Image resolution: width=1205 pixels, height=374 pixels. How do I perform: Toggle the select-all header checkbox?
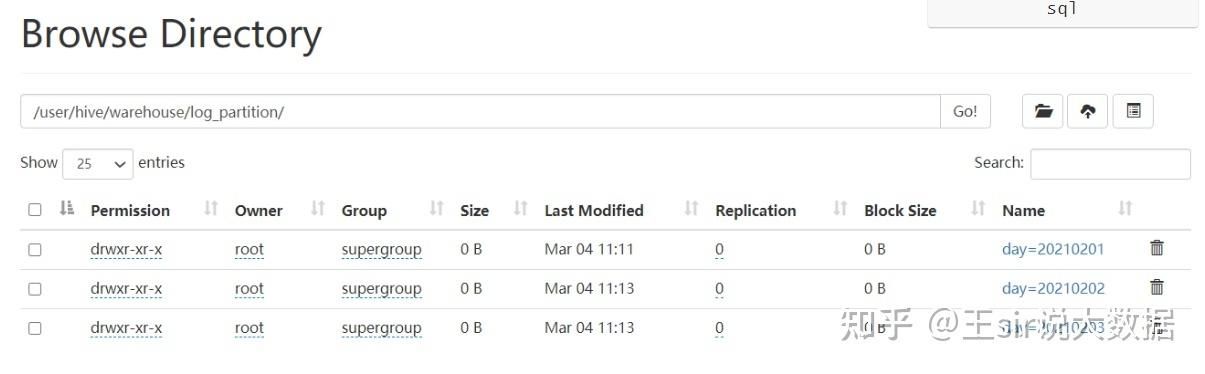(35, 210)
